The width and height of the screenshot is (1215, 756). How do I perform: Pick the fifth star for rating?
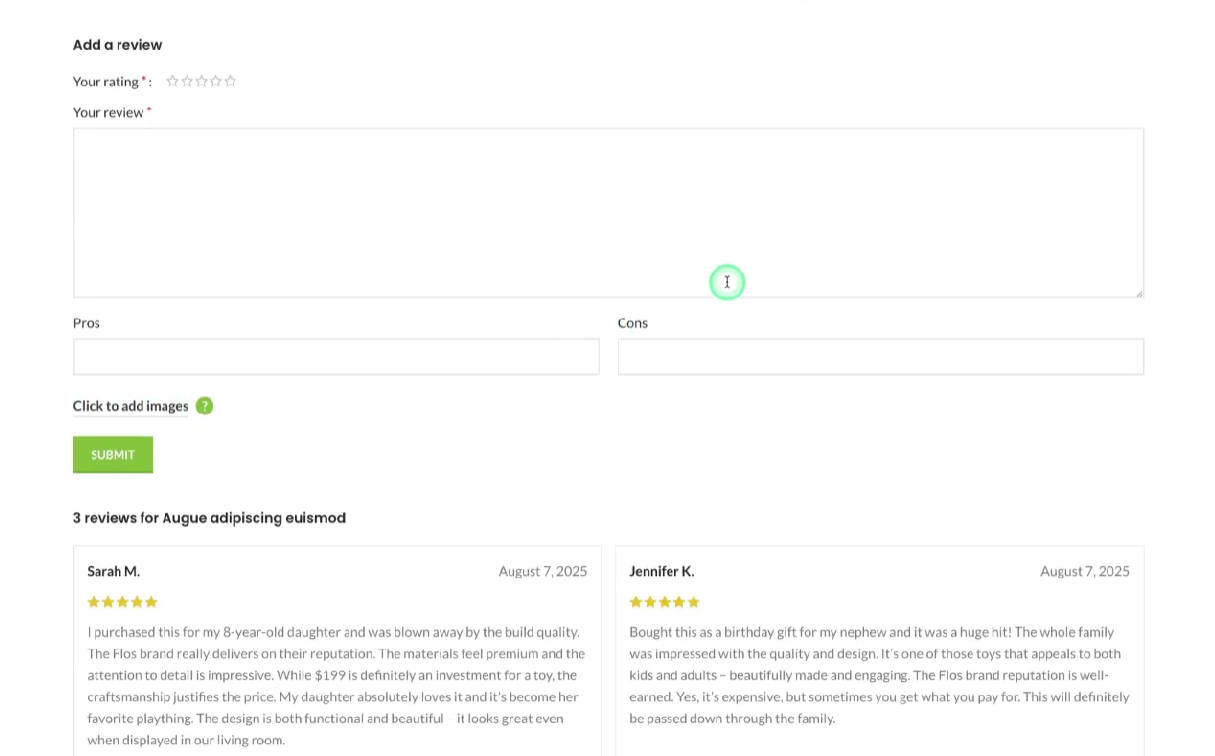pos(230,81)
